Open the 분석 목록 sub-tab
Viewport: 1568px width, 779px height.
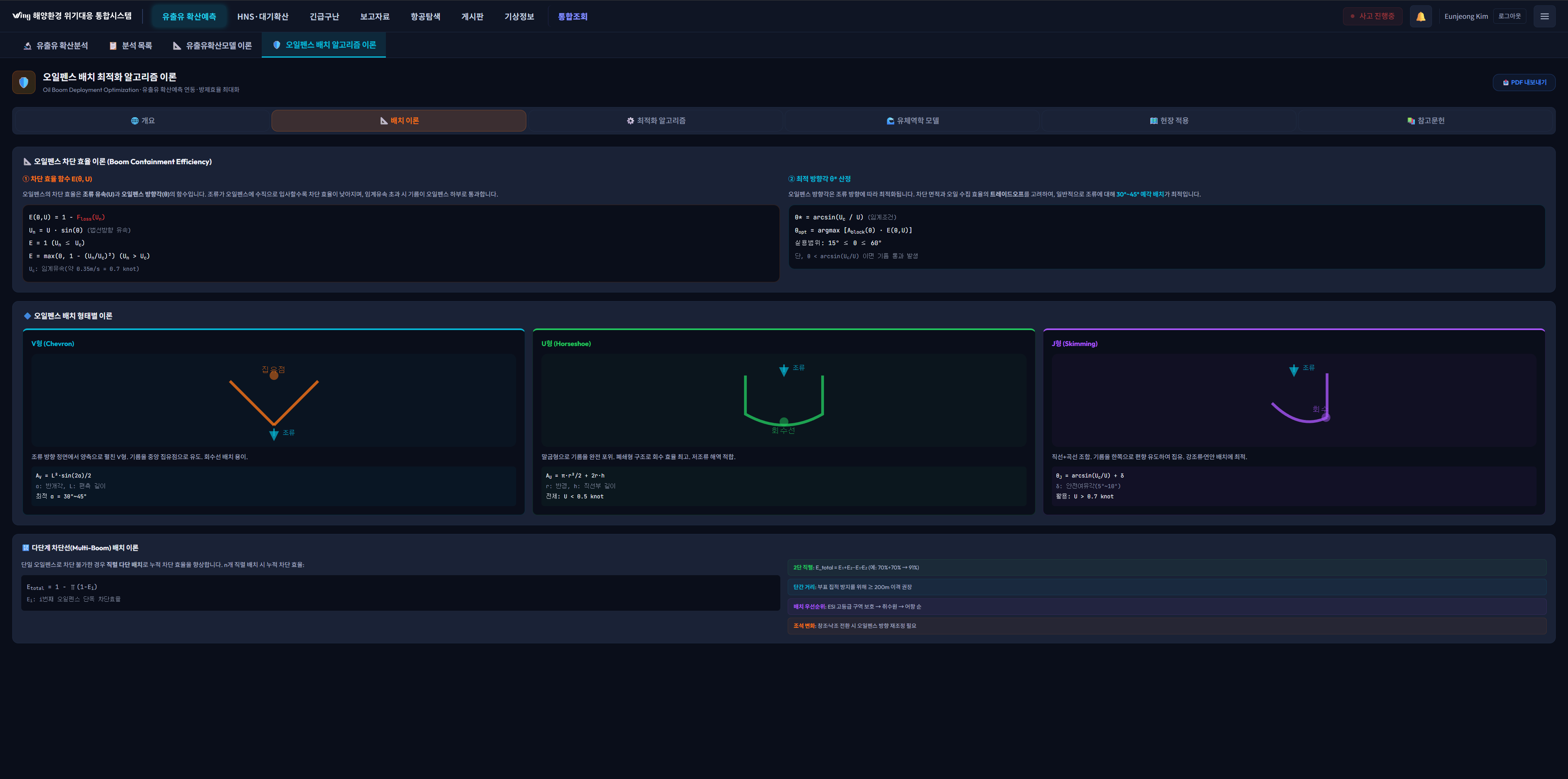pyautogui.click(x=131, y=46)
